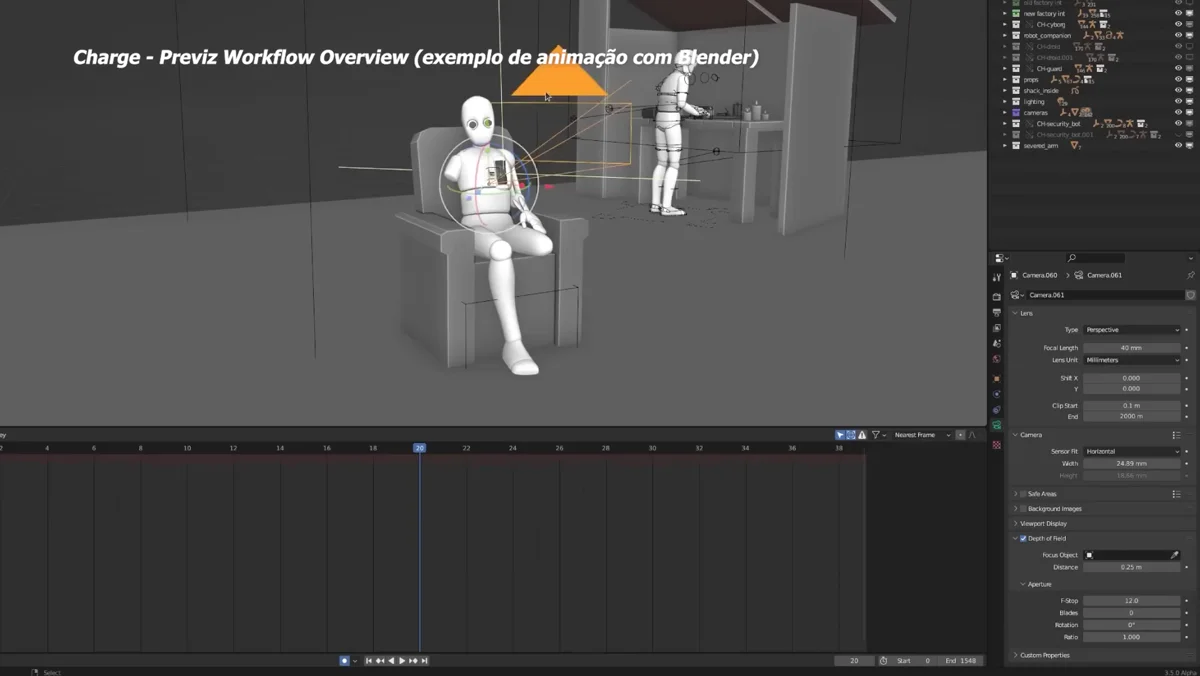Screen dimensions: 1200x676
Task: Open the Texture properties tab
Action: (997, 444)
